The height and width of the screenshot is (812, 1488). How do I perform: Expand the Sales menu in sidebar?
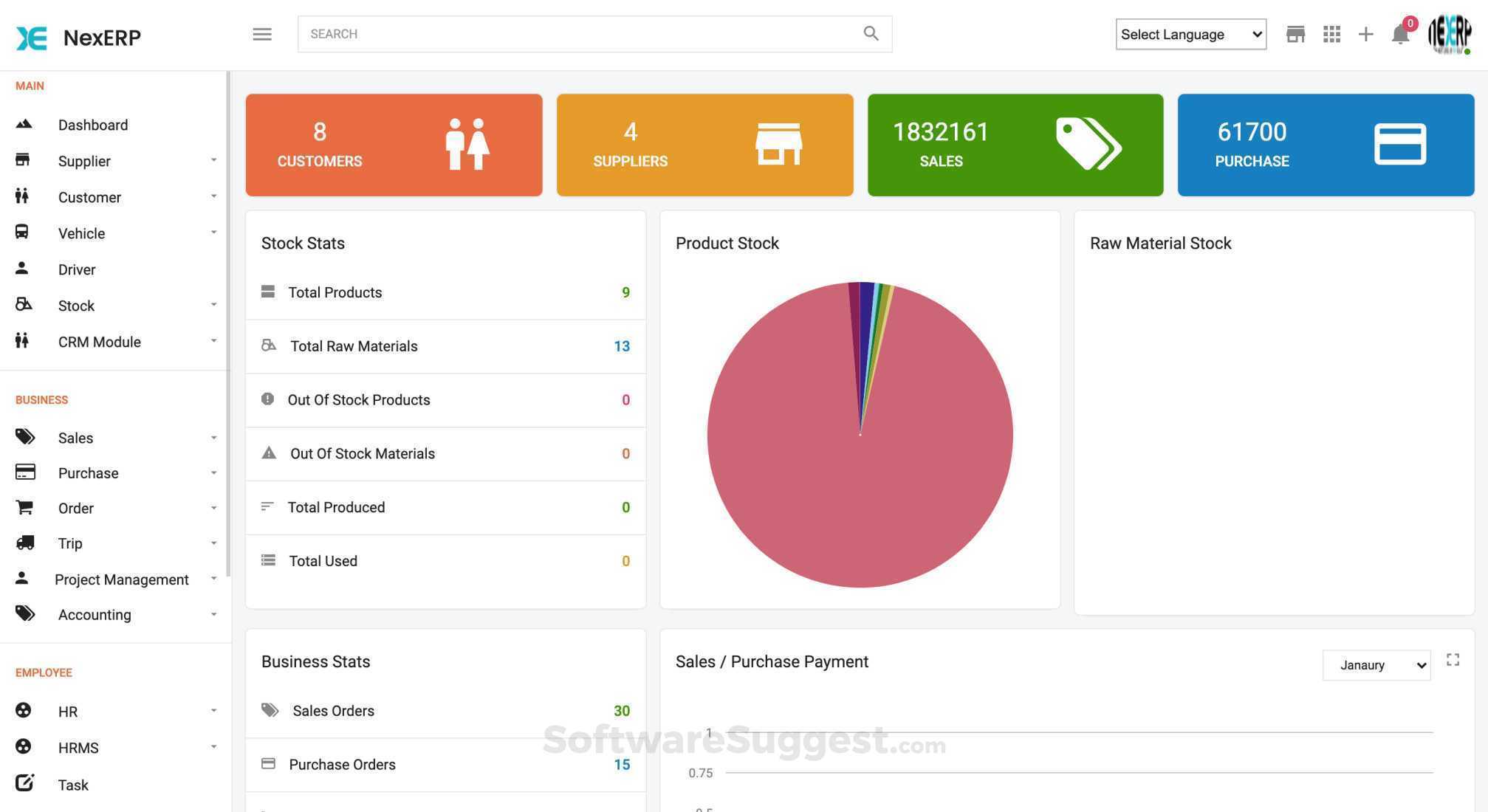75,438
